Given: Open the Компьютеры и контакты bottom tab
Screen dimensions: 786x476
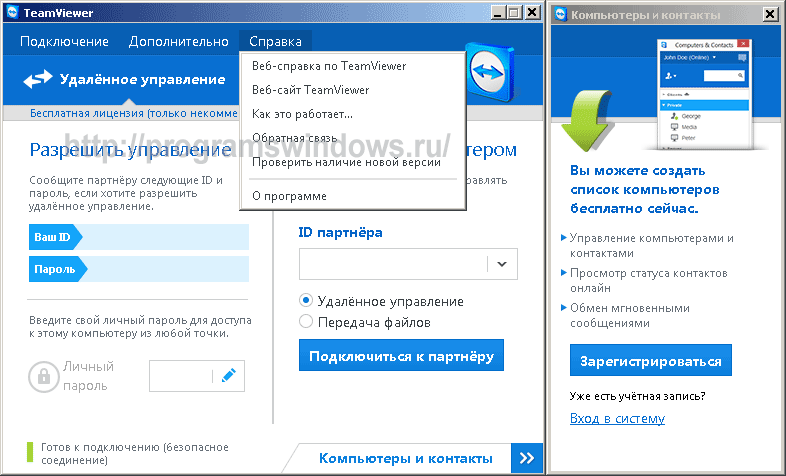Looking at the screenshot, I should (x=406, y=458).
